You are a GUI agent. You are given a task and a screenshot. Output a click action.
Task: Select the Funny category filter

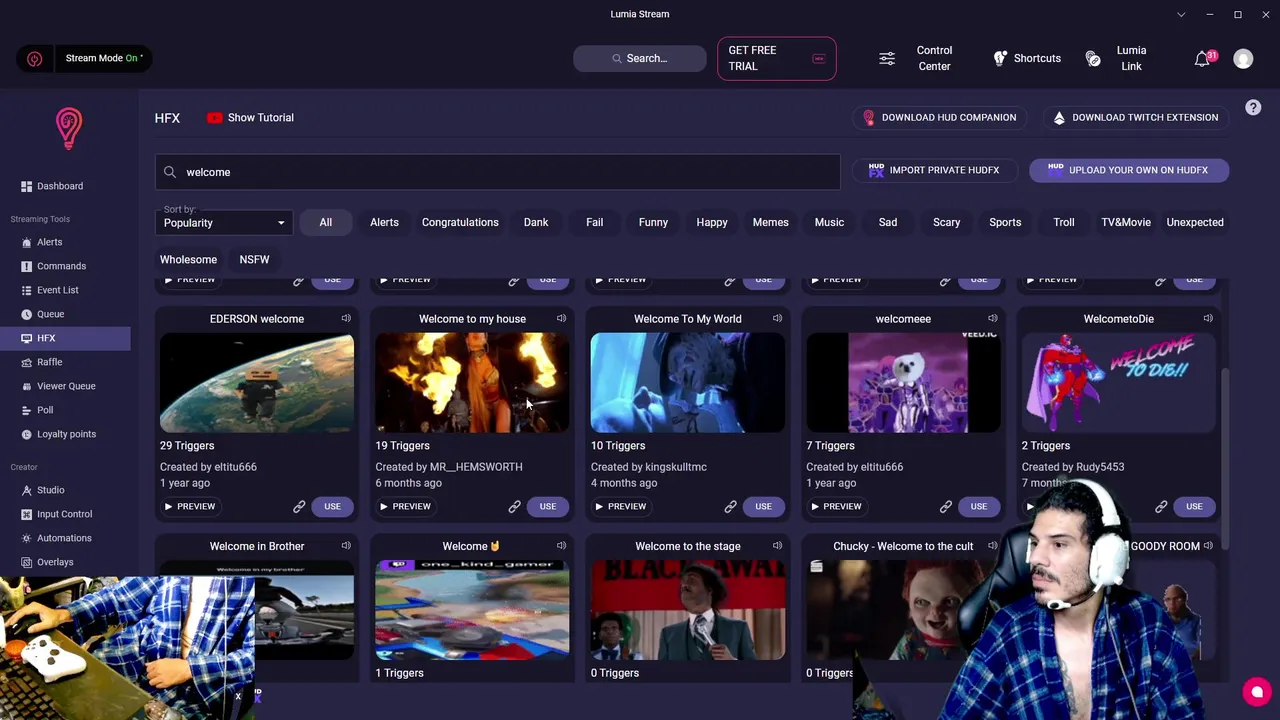click(x=653, y=222)
